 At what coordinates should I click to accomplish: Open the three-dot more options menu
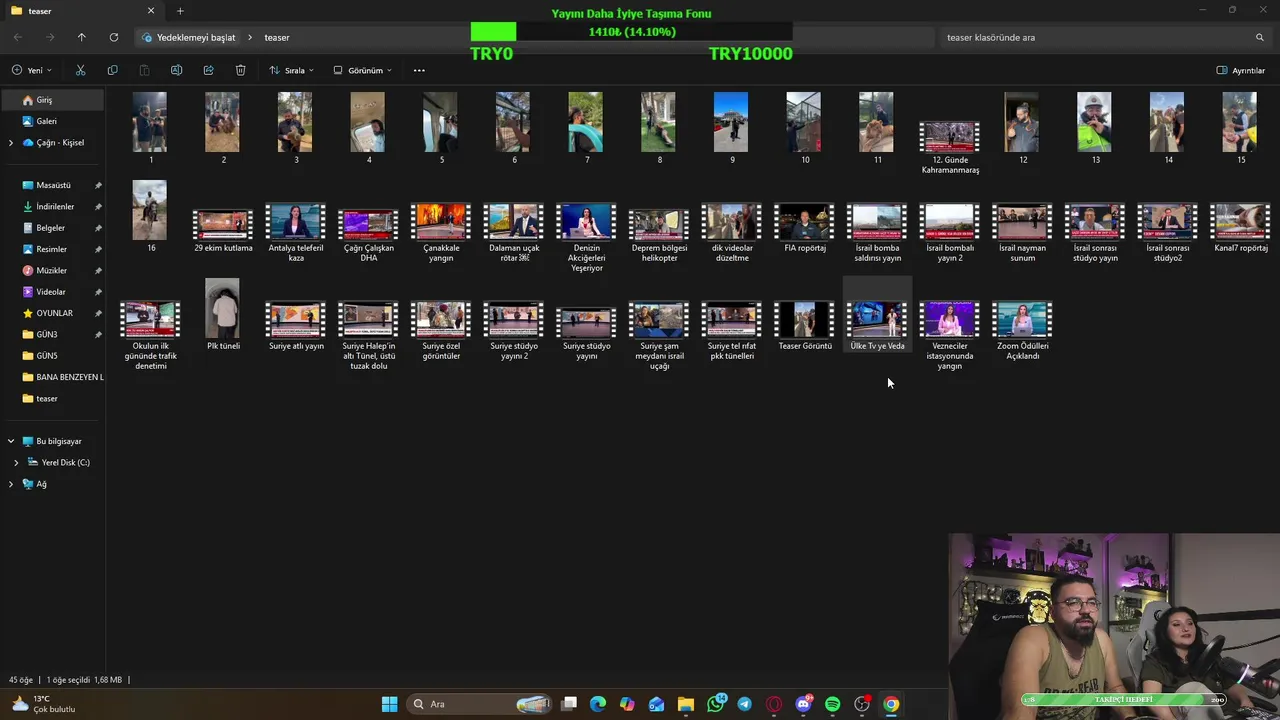[419, 70]
